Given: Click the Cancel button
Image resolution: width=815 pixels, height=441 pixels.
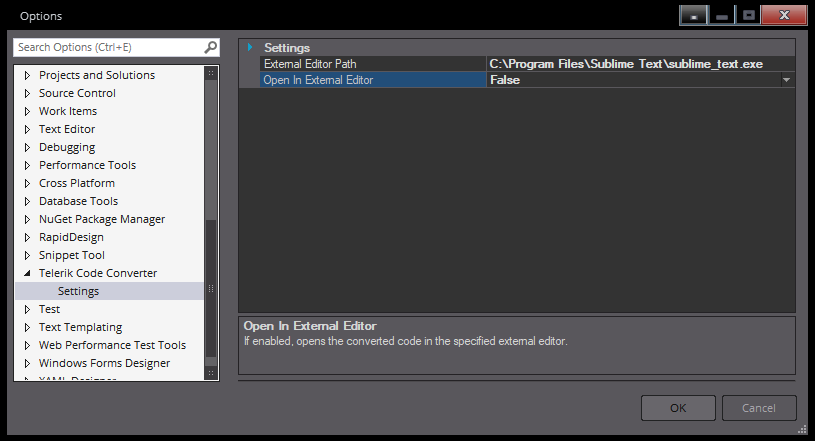Looking at the screenshot, I should tap(759, 408).
